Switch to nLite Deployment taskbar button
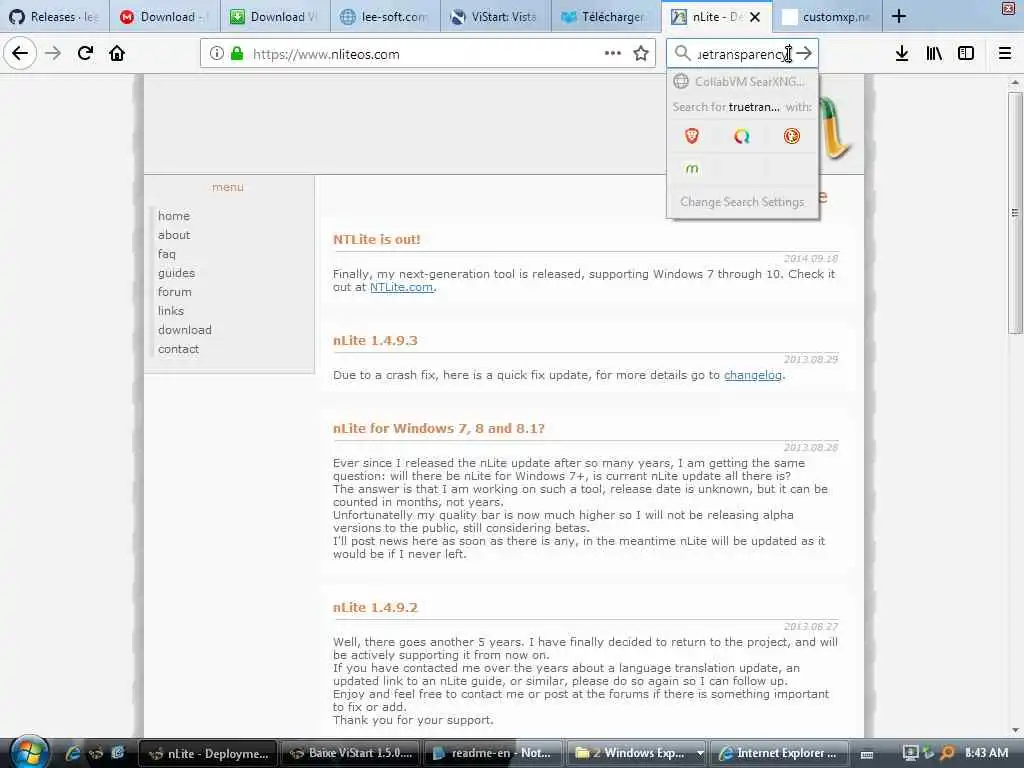1024x768 pixels. click(208, 754)
